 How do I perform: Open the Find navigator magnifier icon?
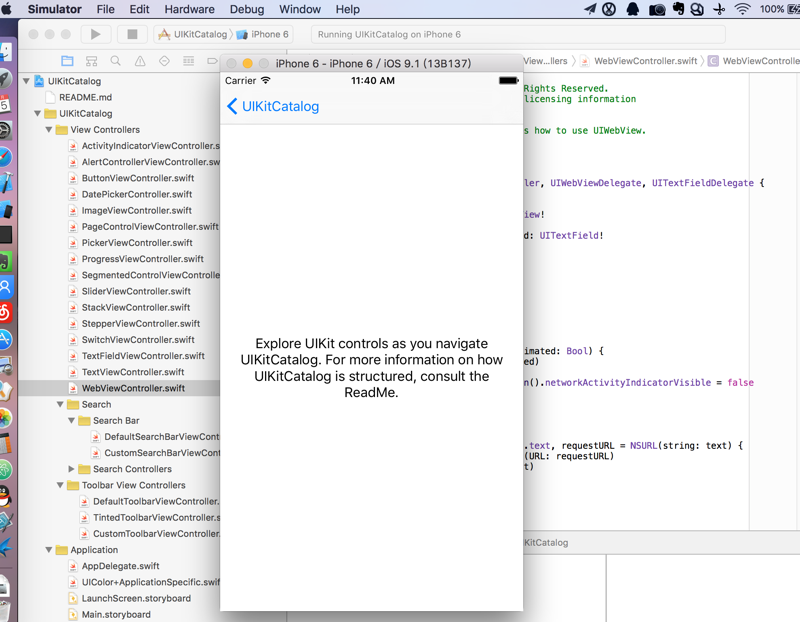click(x=116, y=61)
